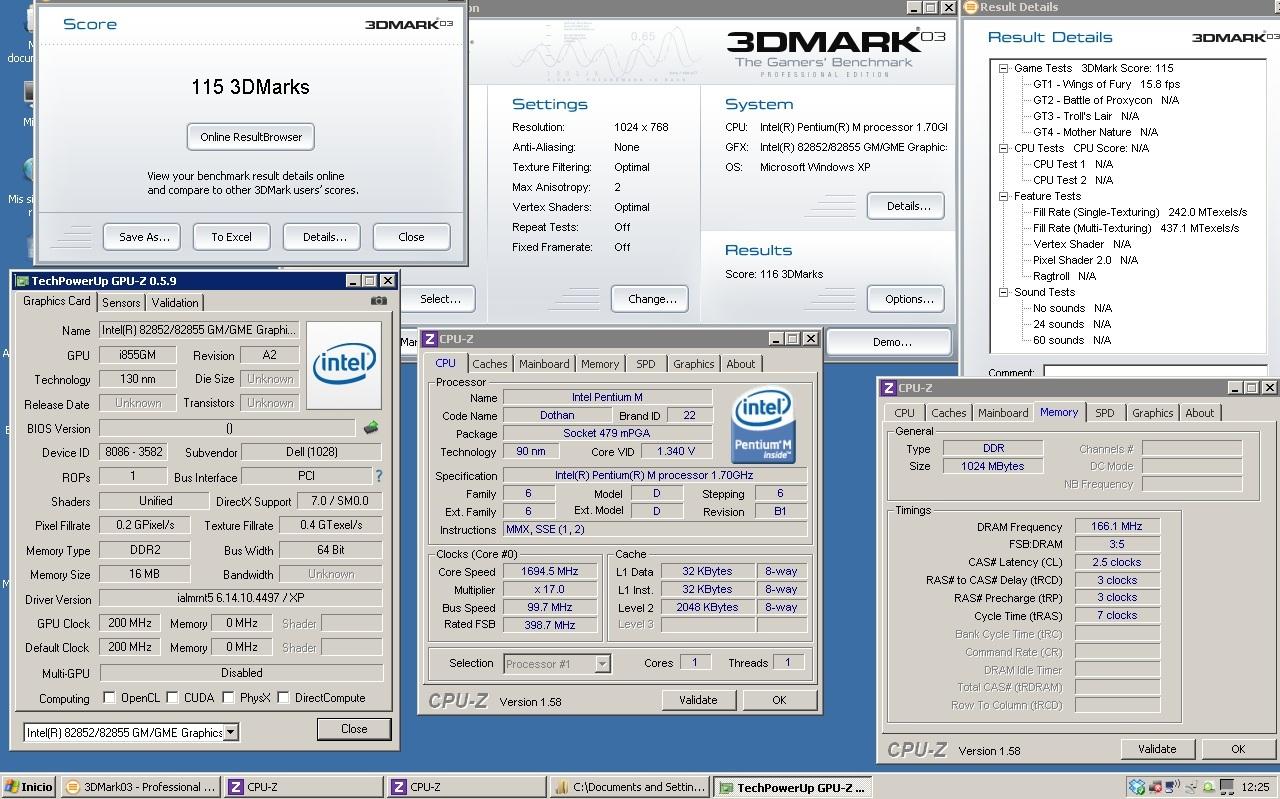Click the Intel logo in GPU-Z

pyautogui.click(x=344, y=365)
